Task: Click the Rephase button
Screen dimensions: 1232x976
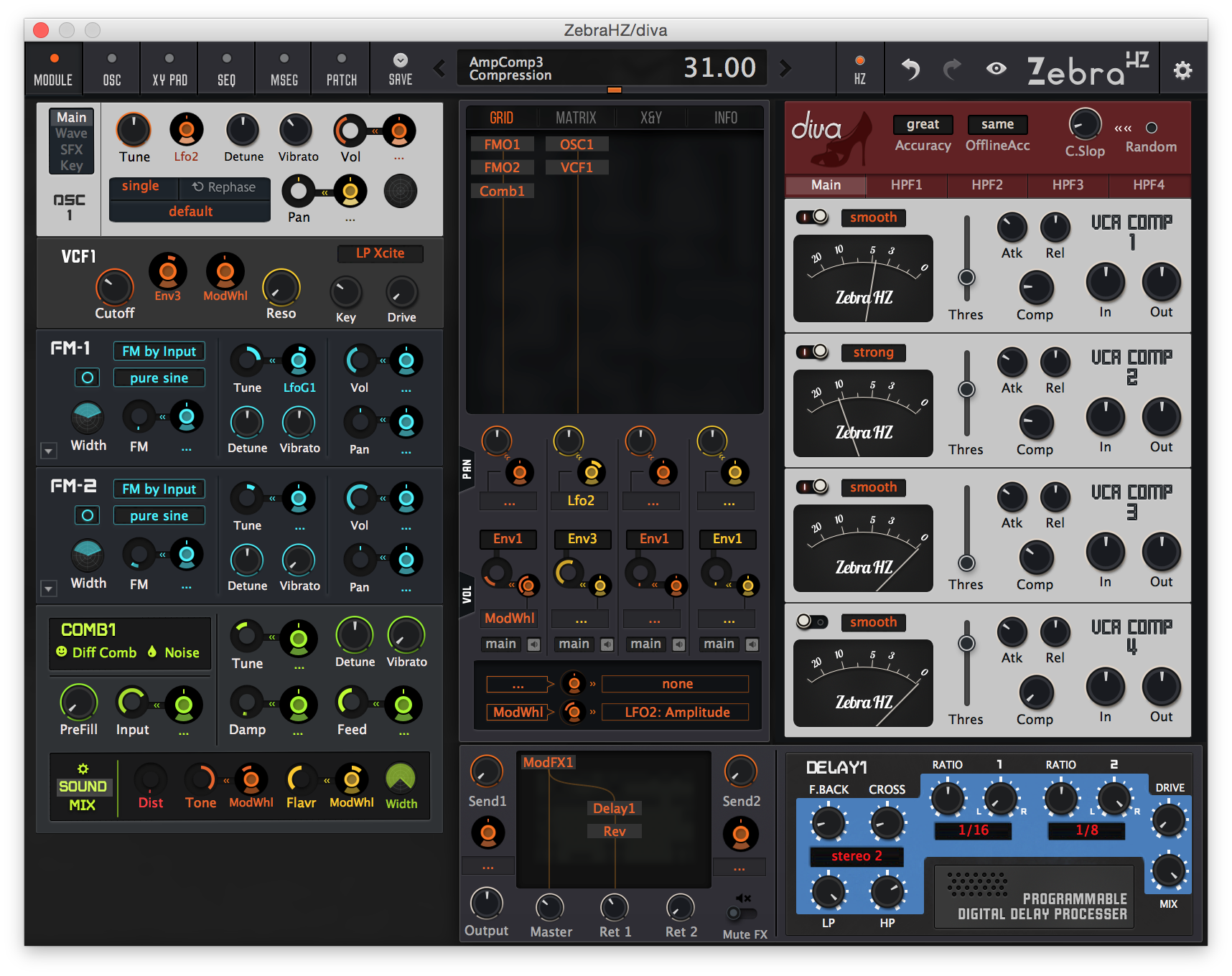Action: pos(223,187)
